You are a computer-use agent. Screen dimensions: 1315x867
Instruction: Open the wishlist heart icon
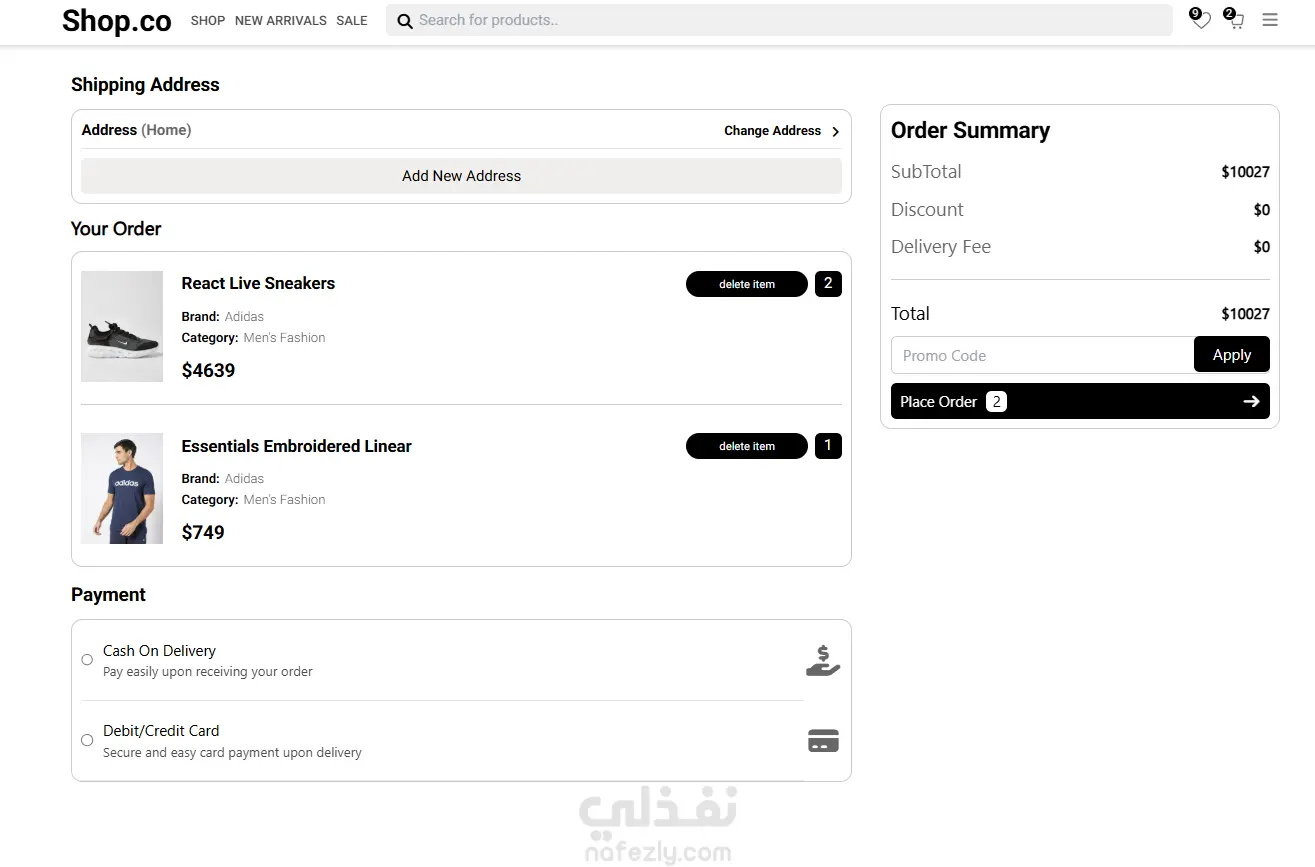click(x=1202, y=21)
